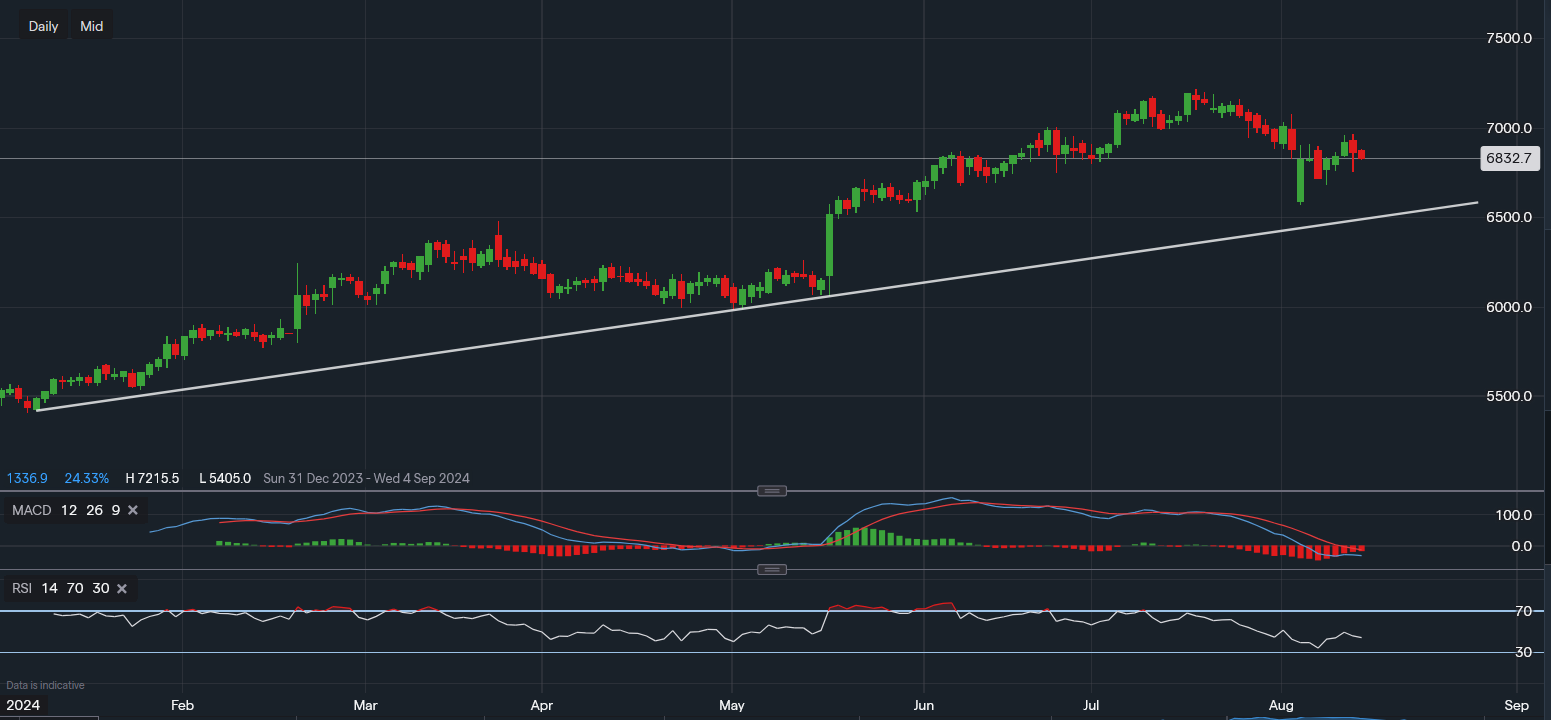The image size is (1551, 720).
Task: Click the 7500.0 level on price axis
Action: coord(1508,38)
